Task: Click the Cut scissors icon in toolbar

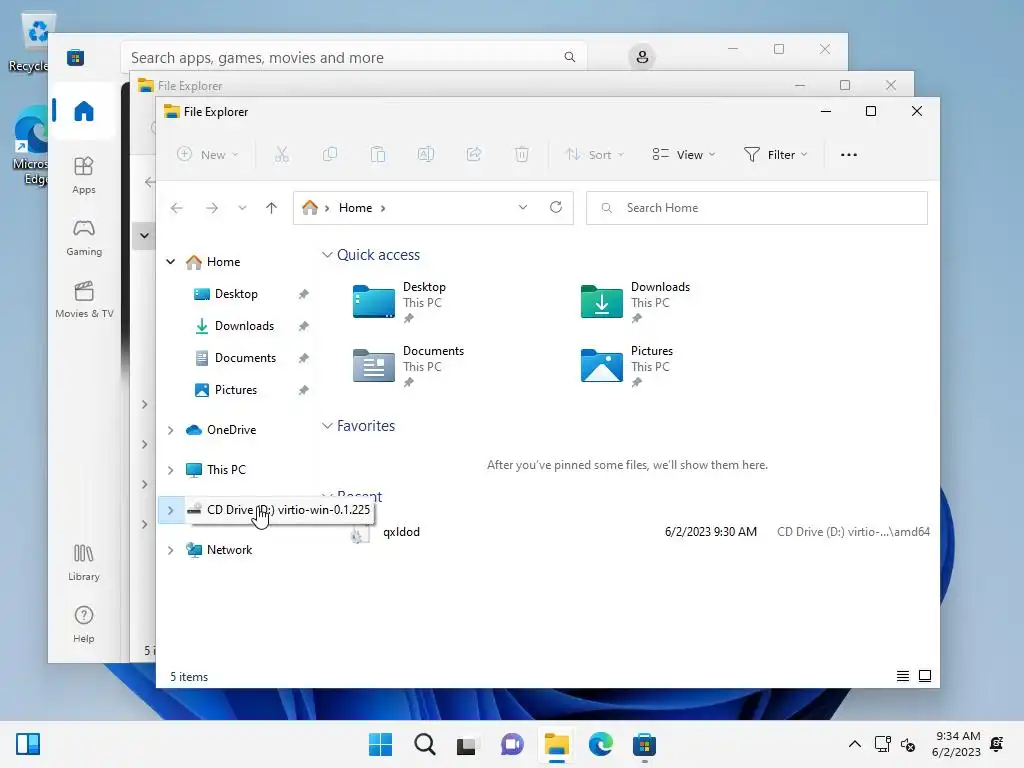Action: point(281,155)
